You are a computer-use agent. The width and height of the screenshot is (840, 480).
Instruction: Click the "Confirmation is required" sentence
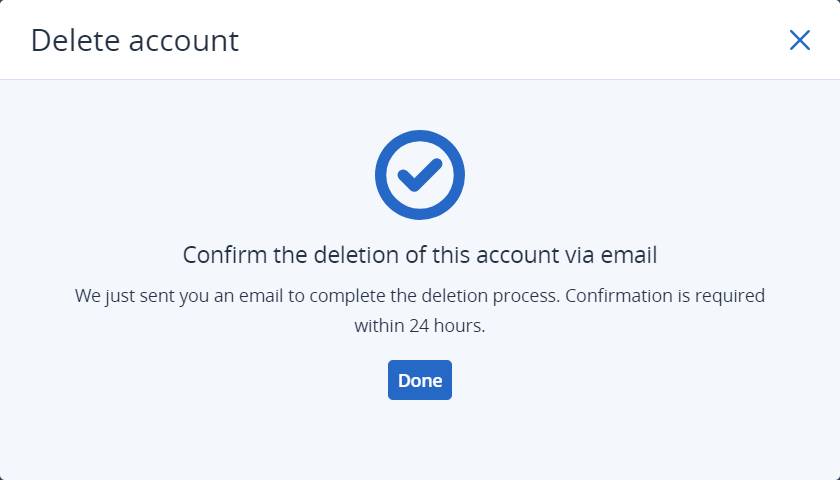665,296
